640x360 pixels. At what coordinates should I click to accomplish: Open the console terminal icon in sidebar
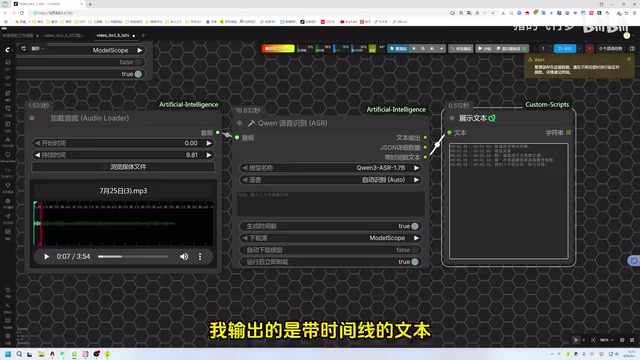click(8, 305)
